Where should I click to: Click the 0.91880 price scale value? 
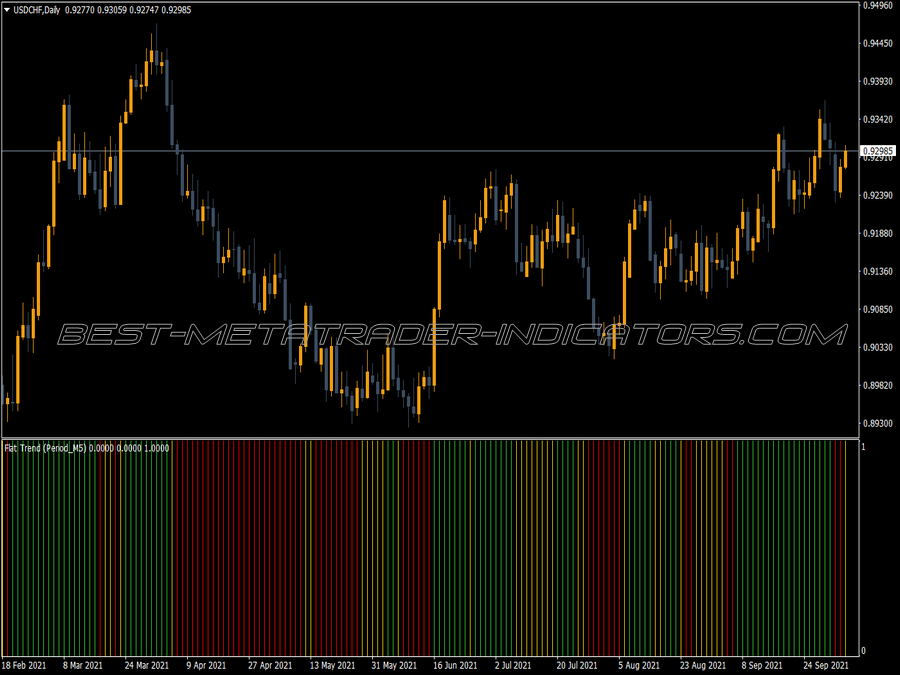tap(878, 234)
